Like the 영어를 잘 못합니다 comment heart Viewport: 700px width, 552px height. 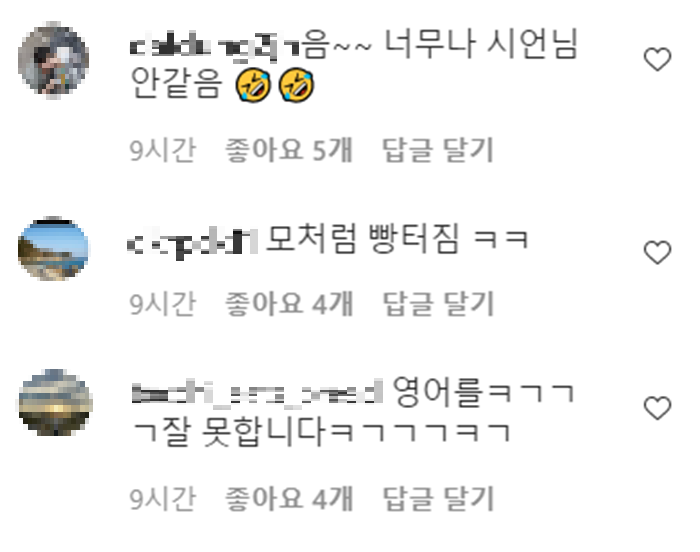point(657,408)
